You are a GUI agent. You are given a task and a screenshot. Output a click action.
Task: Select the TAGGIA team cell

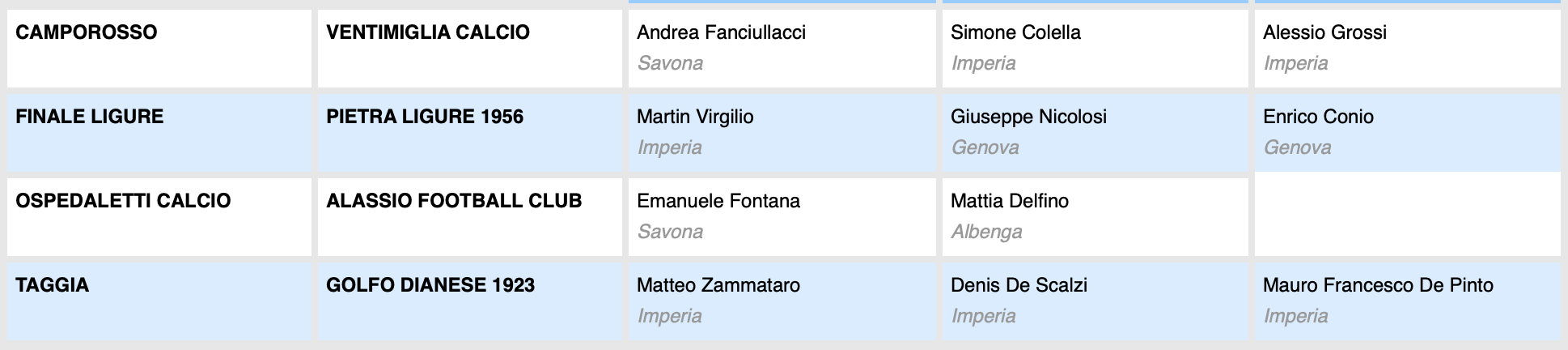click(x=159, y=301)
